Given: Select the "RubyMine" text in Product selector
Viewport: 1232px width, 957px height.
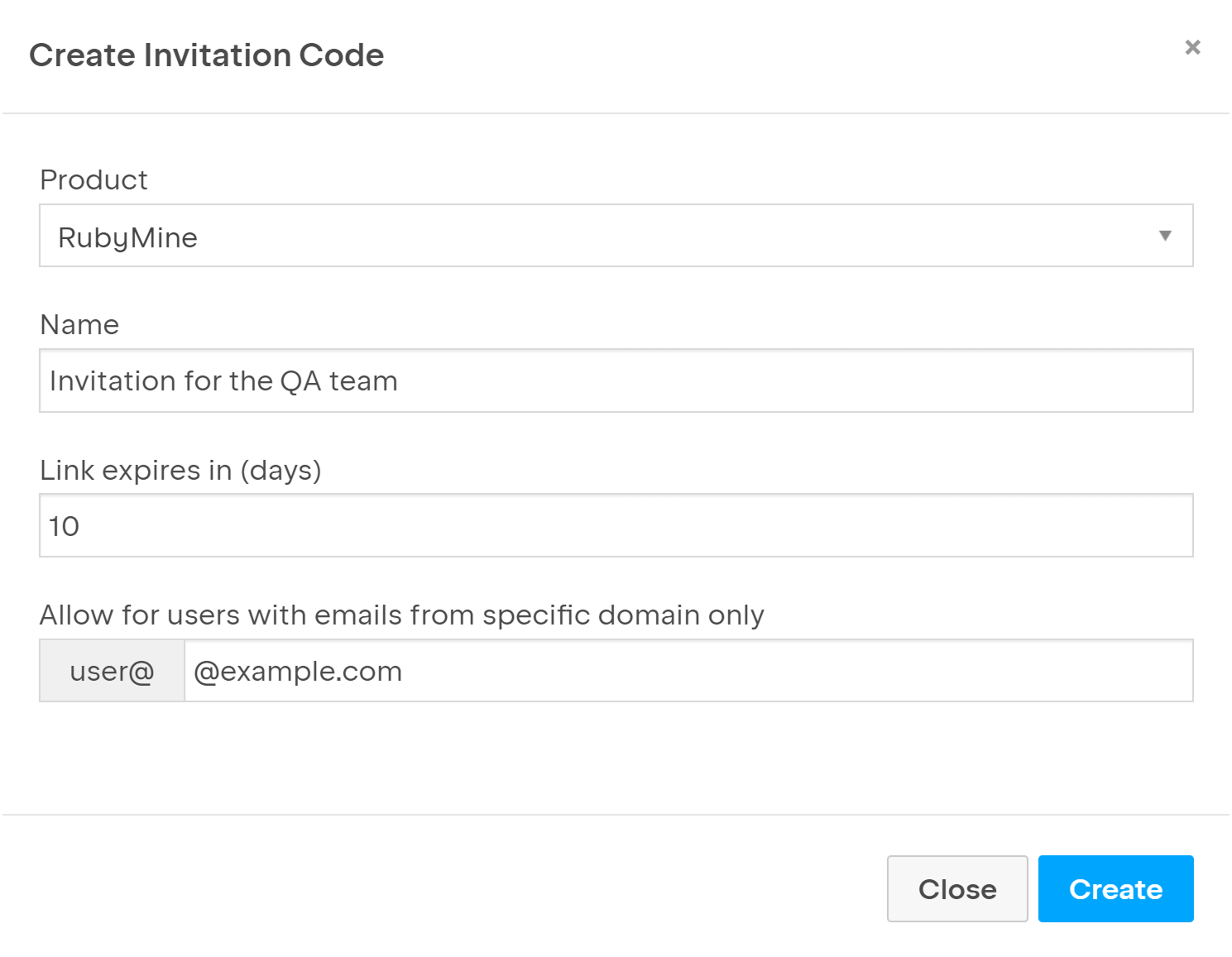Looking at the screenshot, I should 127,237.
